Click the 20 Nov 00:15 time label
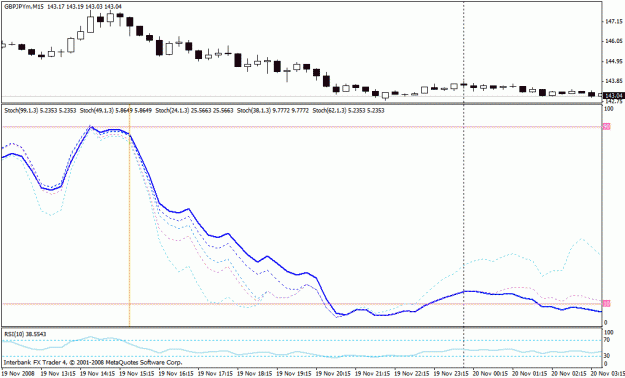The height and width of the screenshot is (378, 625). click(490, 374)
